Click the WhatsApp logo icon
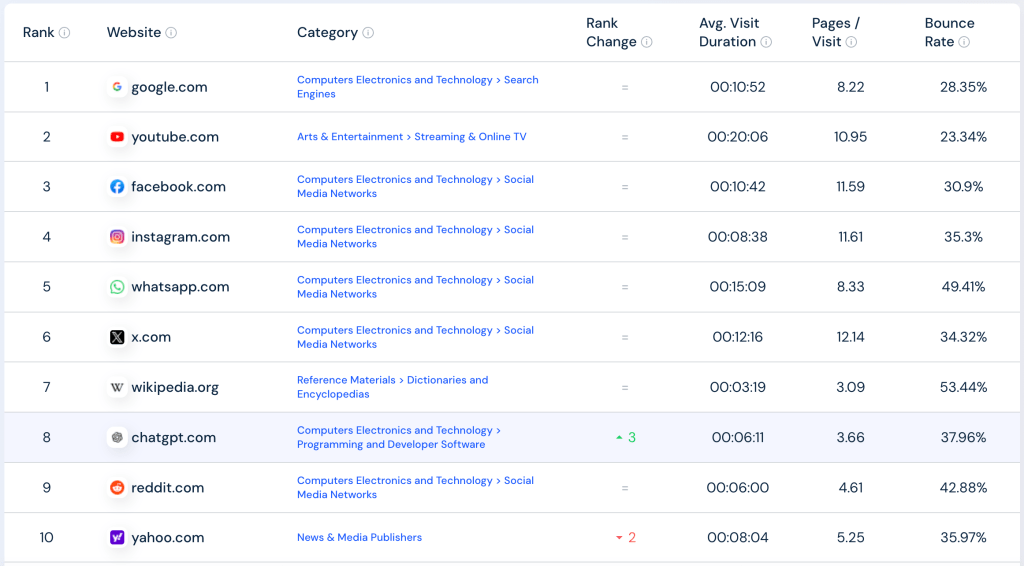Screen dimensions: 1024x566 click(x=117, y=287)
